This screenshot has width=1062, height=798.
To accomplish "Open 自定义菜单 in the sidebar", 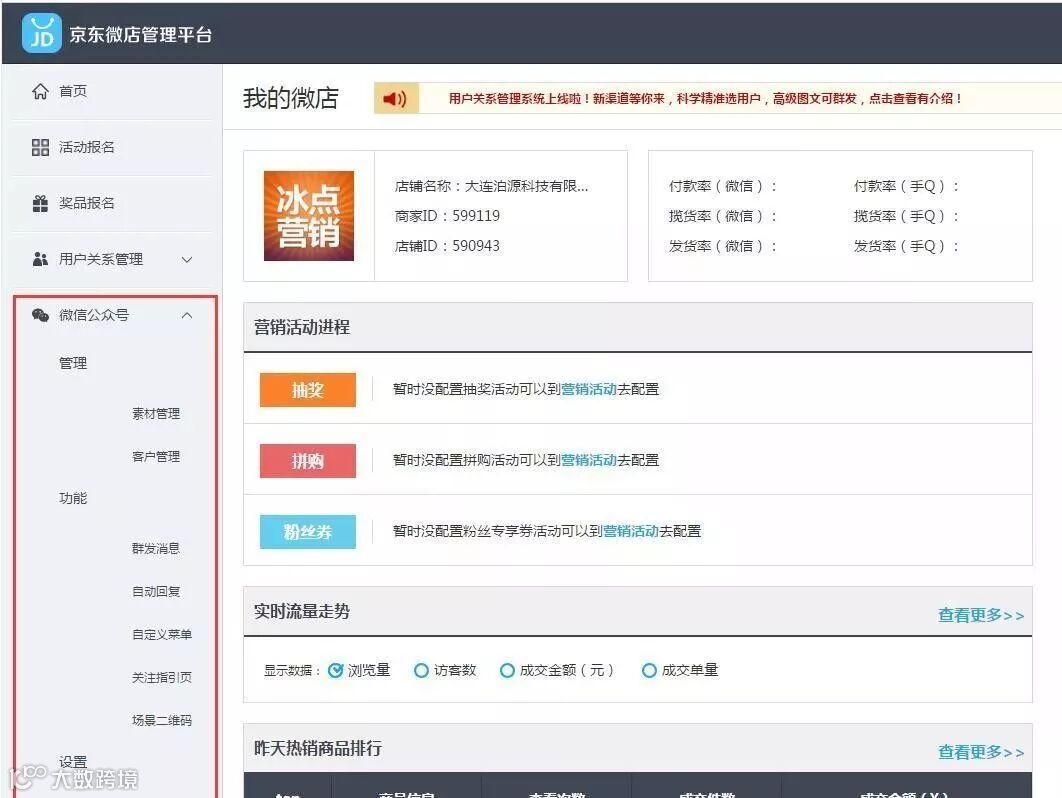I will pos(162,635).
